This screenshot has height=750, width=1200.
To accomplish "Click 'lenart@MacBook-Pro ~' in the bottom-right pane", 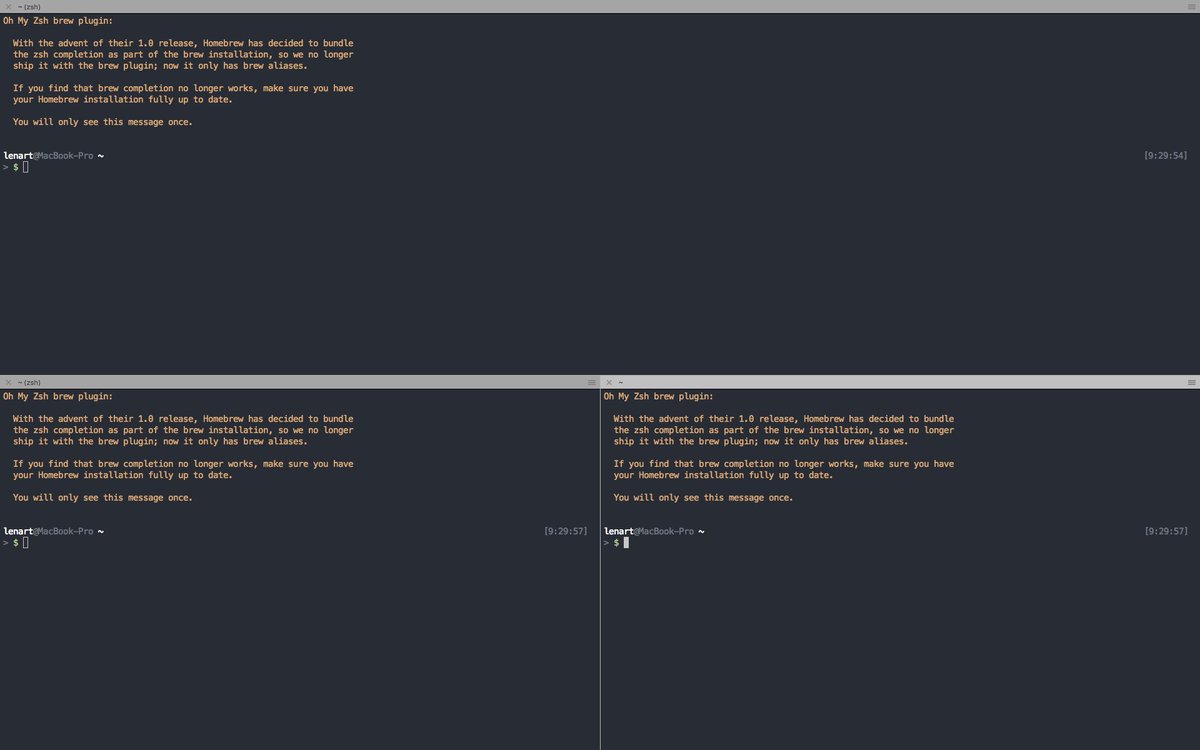I will tap(654, 531).
